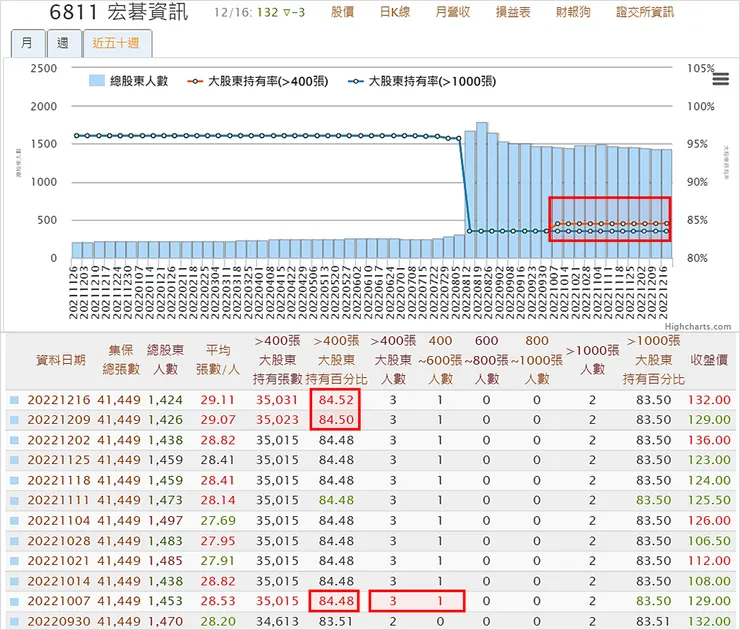
Task: Click the blue square icon beside 20221111
Action: (x=15, y=500)
